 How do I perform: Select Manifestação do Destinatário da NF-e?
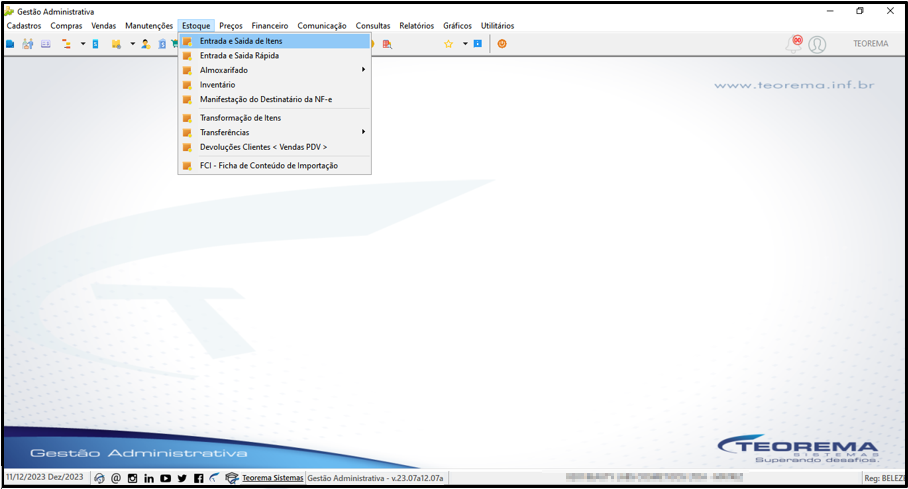tap(274, 99)
